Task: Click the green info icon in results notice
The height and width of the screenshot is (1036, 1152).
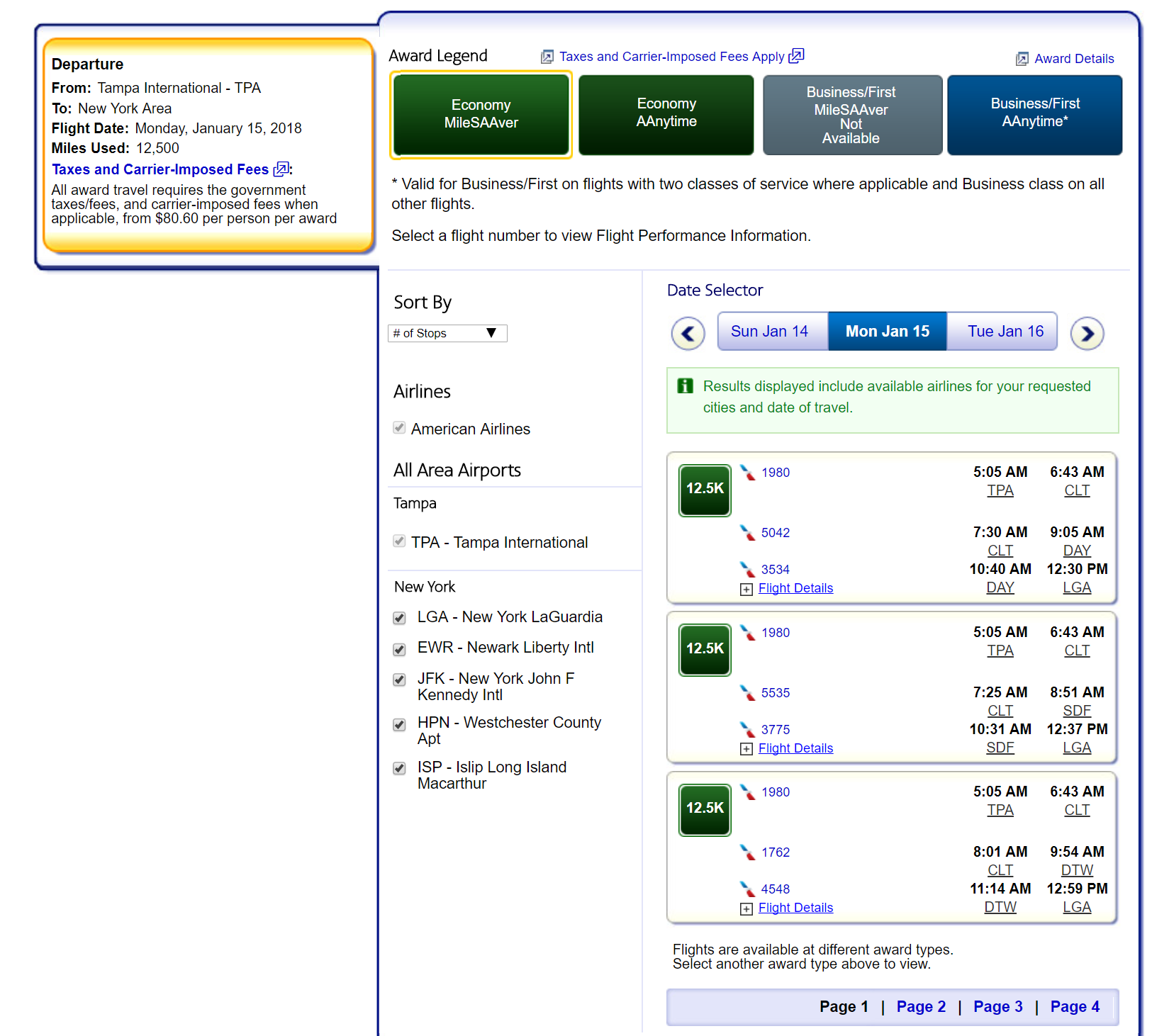Action: (x=685, y=386)
